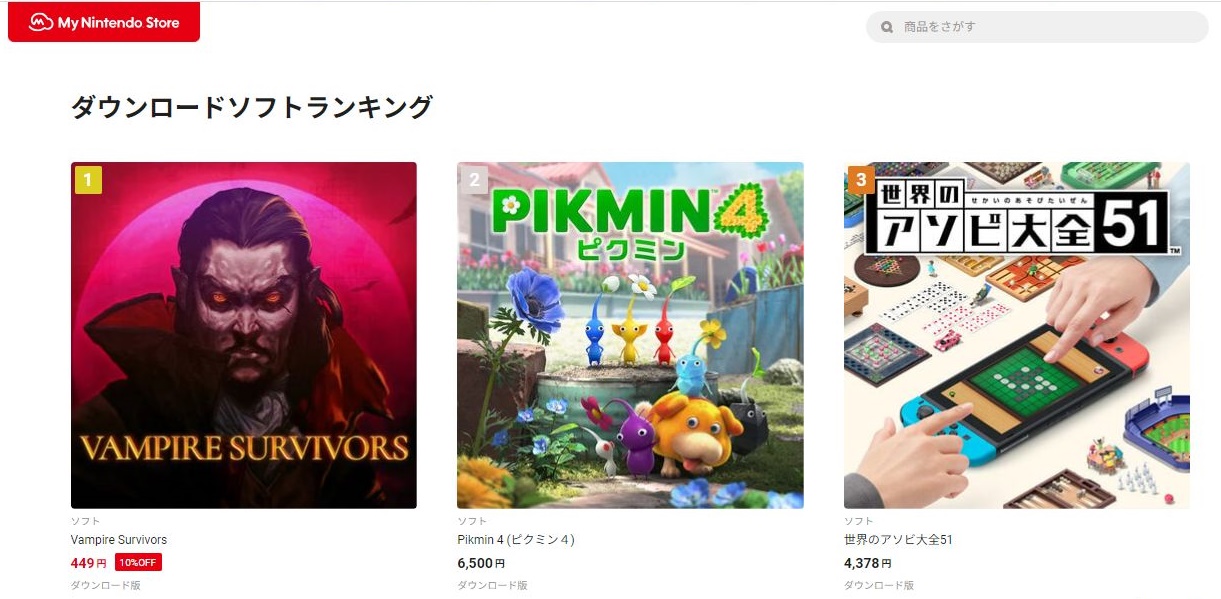Click the 世界のアソビ大全51 title link

pyautogui.click(x=898, y=540)
